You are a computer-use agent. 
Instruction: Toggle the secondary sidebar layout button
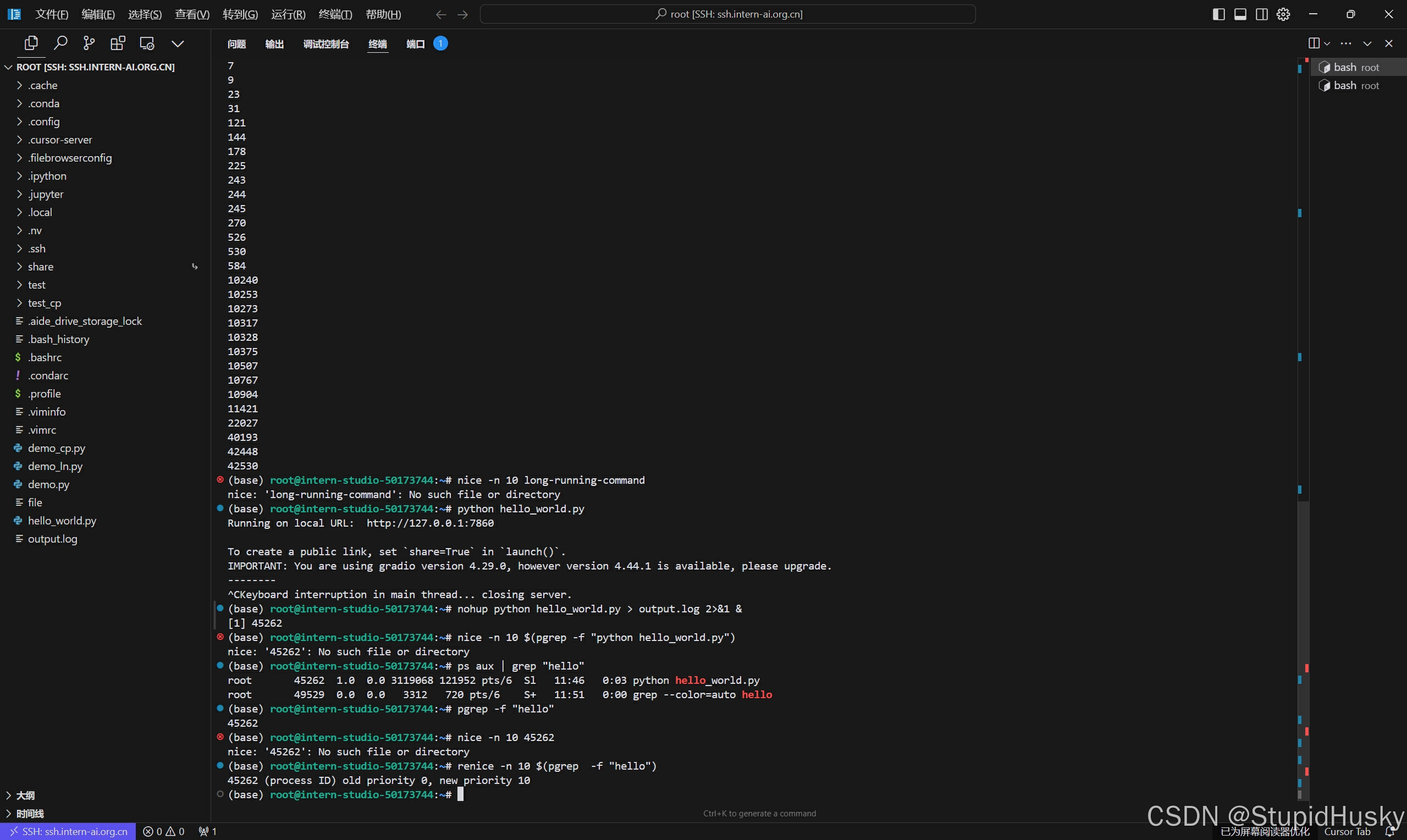tap(1261, 14)
